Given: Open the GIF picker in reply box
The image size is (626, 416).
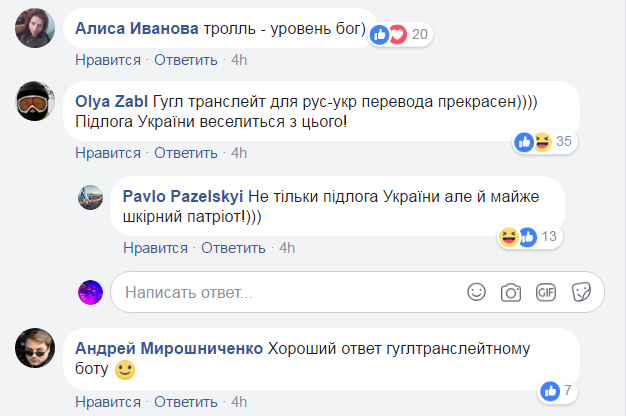Looking at the screenshot, I should (x=545, y=292).
